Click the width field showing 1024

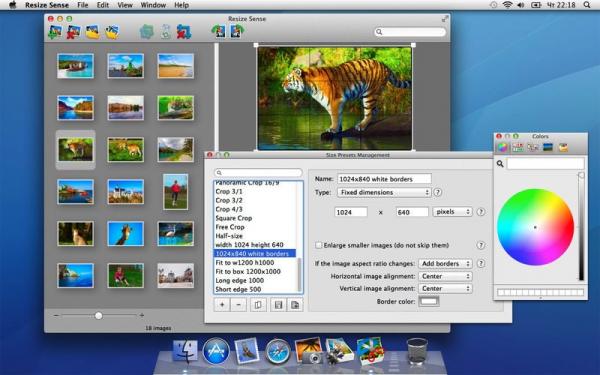pyautogui.click(x=351, y=212)
